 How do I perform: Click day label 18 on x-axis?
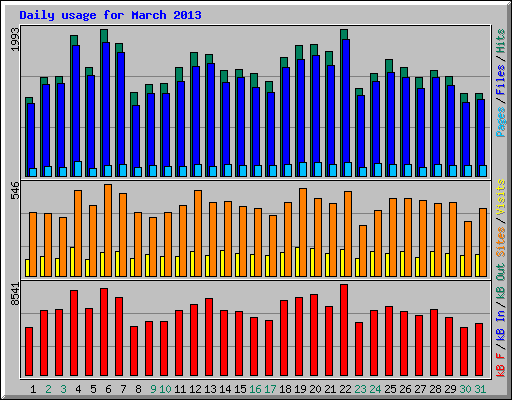(285, 389)
